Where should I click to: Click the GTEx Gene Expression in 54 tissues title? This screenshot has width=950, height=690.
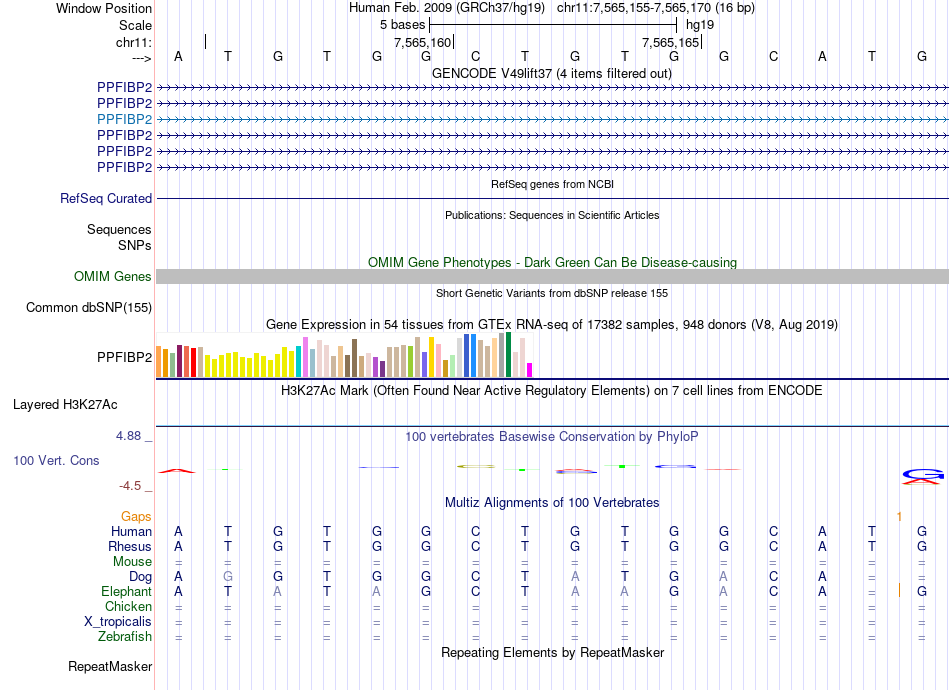click(552, 325)
